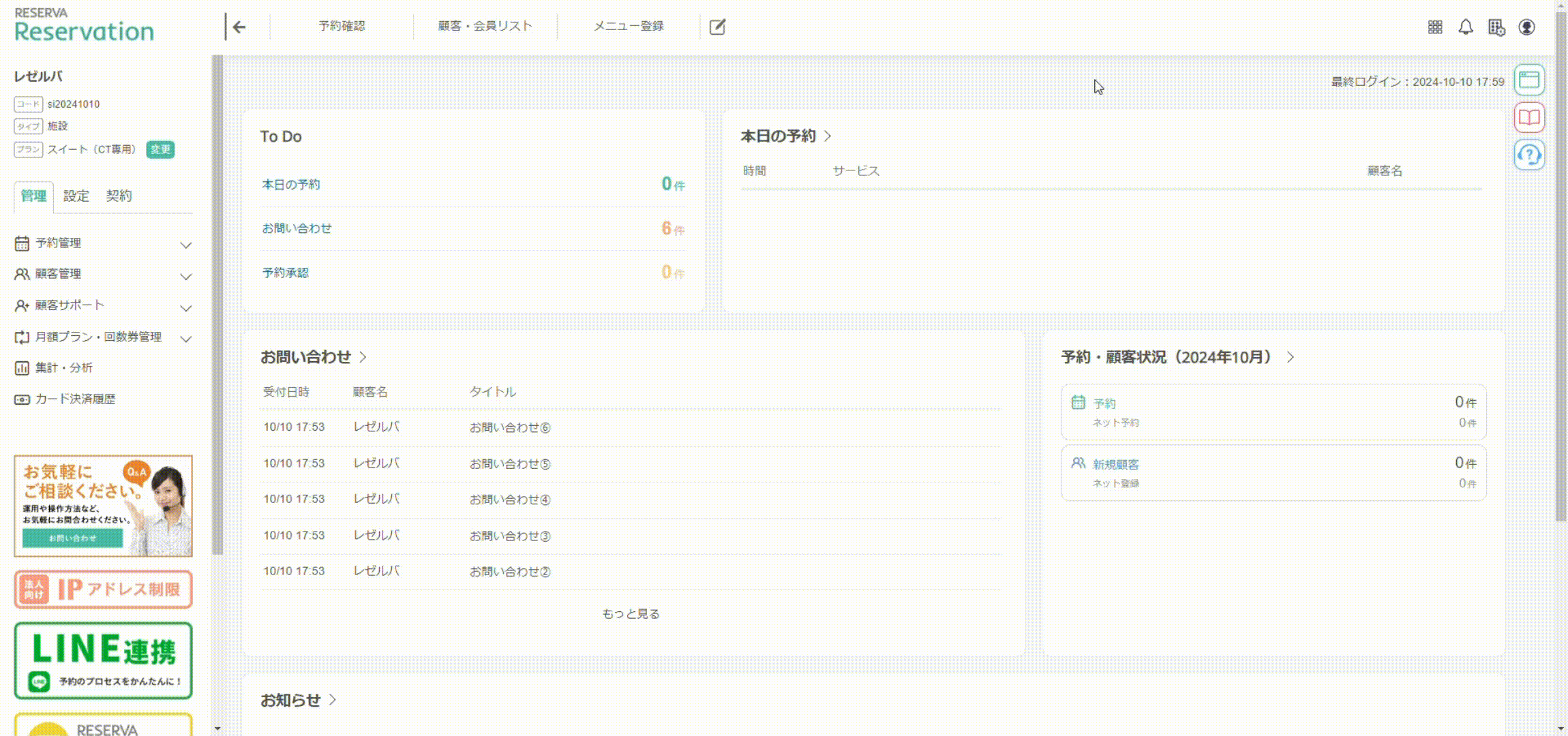Click the Reservation logo
Screen dimensions: 1568x736
click(84, 25)
